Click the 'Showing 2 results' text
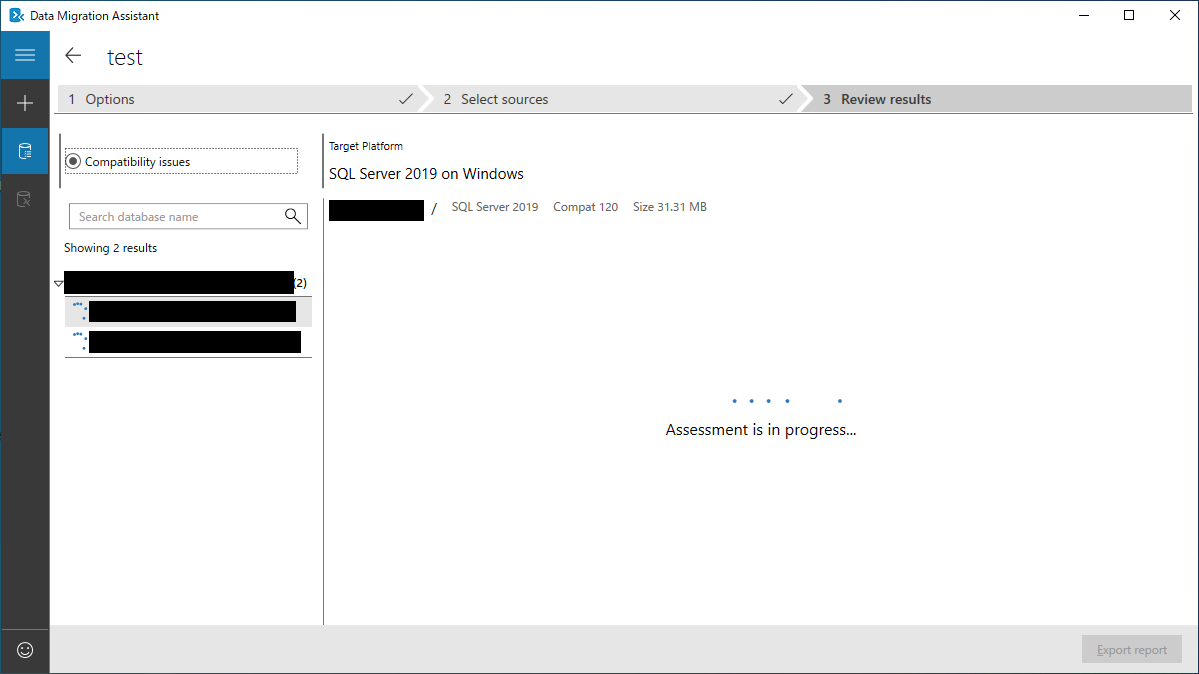1199x674 pixels. pyautogui.click(x=110, y=248)
